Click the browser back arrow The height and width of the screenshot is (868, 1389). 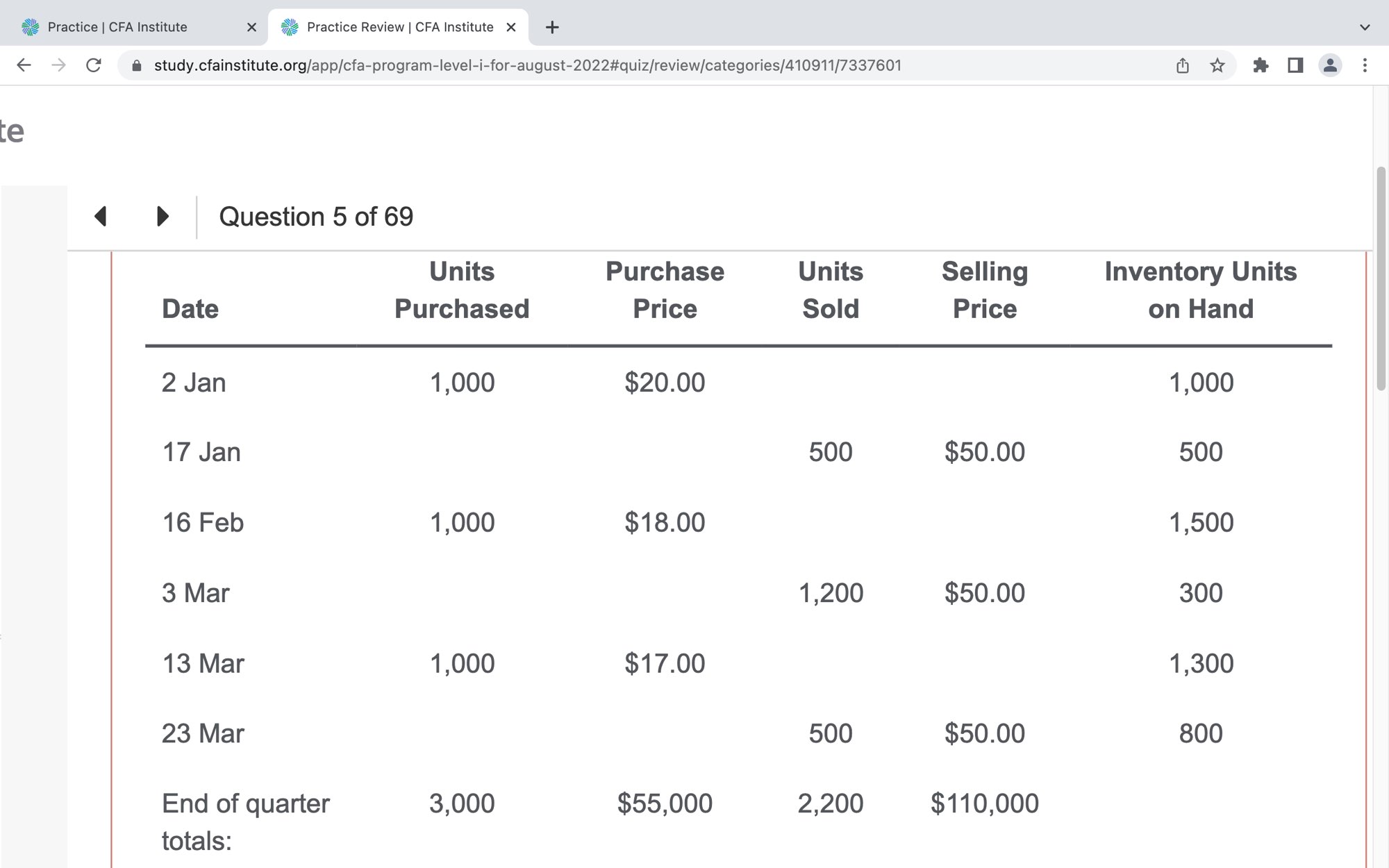(24, 65)
